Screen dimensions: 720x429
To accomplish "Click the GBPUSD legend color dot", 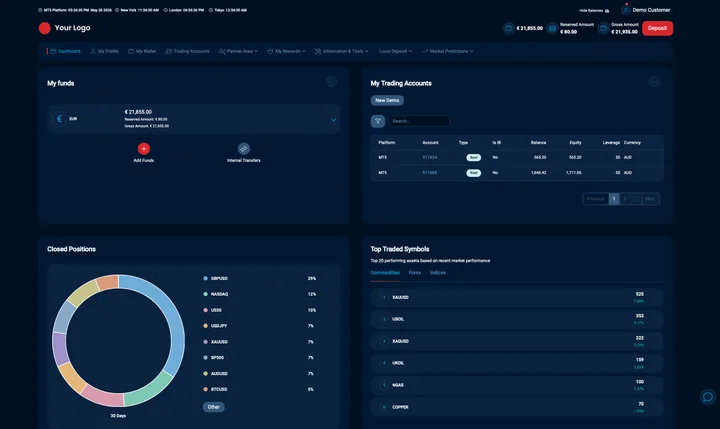I will 205,278.
